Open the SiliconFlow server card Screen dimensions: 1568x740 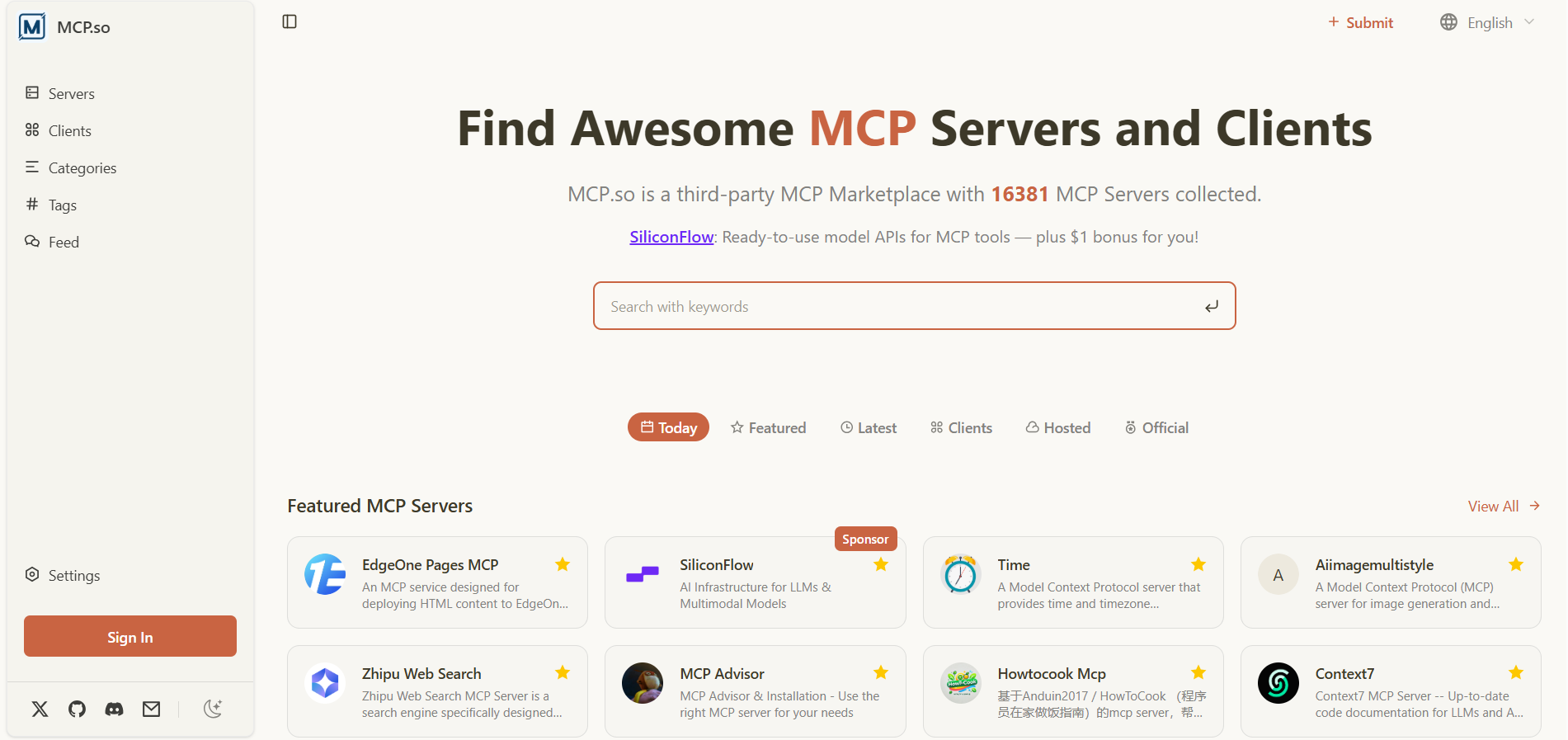point(755,582)
